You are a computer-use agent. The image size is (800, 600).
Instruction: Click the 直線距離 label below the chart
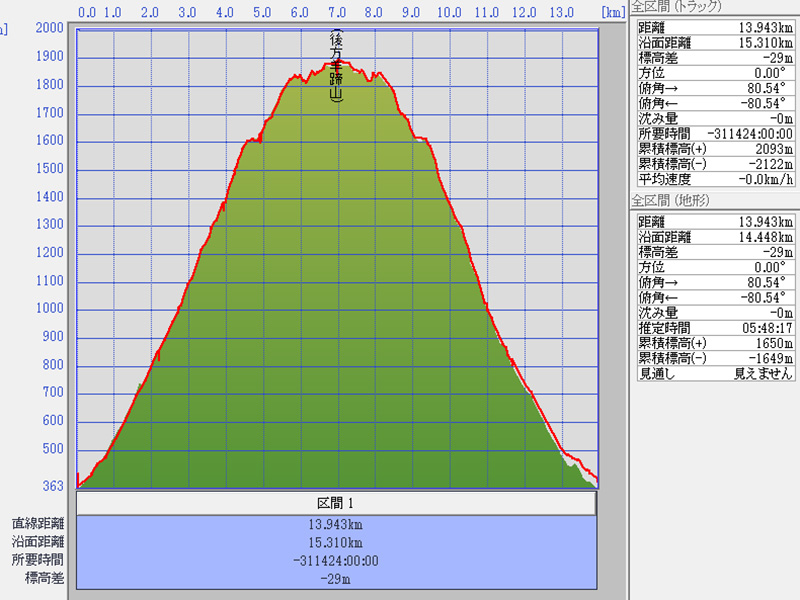pyautogui.click(x=38, y=523)
